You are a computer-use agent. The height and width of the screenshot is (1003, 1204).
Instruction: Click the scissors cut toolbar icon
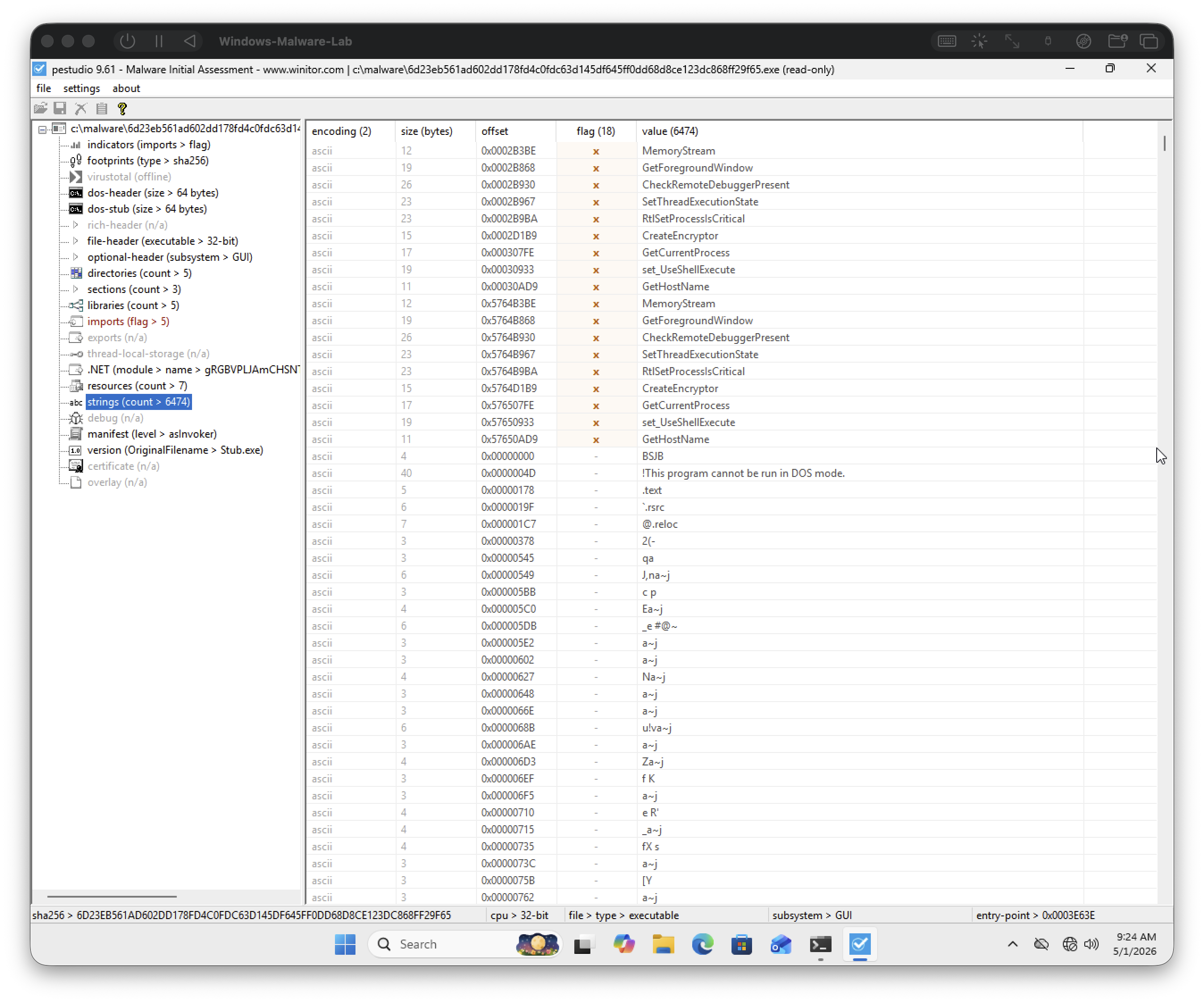81,108
